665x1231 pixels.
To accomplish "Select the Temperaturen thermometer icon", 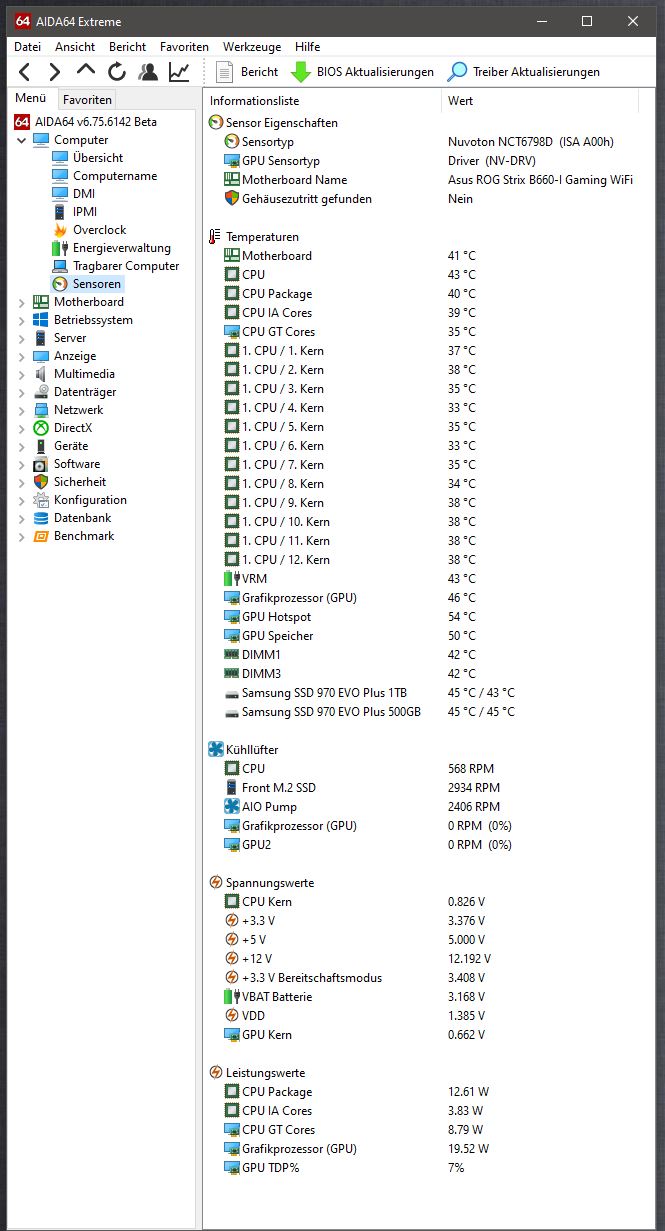I will tap(215, 237).
